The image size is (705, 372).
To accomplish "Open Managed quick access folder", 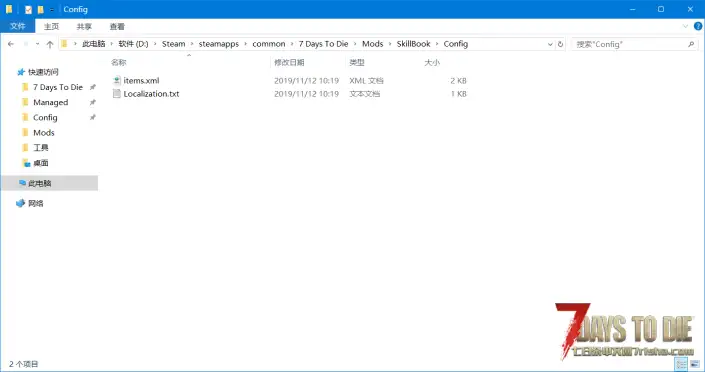I will pyautogui.click(x=50, y=103).
